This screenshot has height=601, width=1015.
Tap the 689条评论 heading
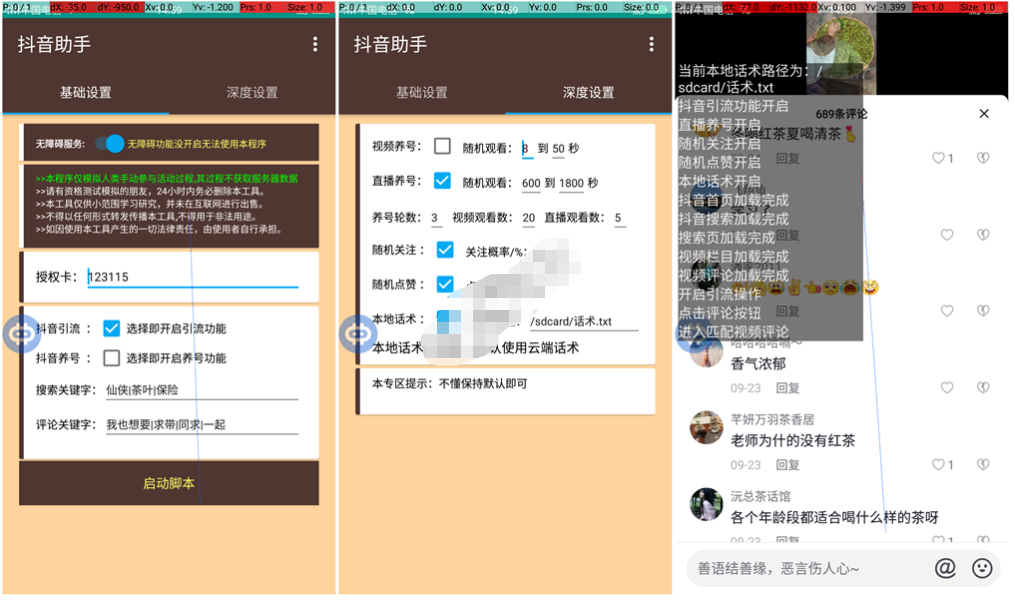pyautogui.click(x=841, y=114)
